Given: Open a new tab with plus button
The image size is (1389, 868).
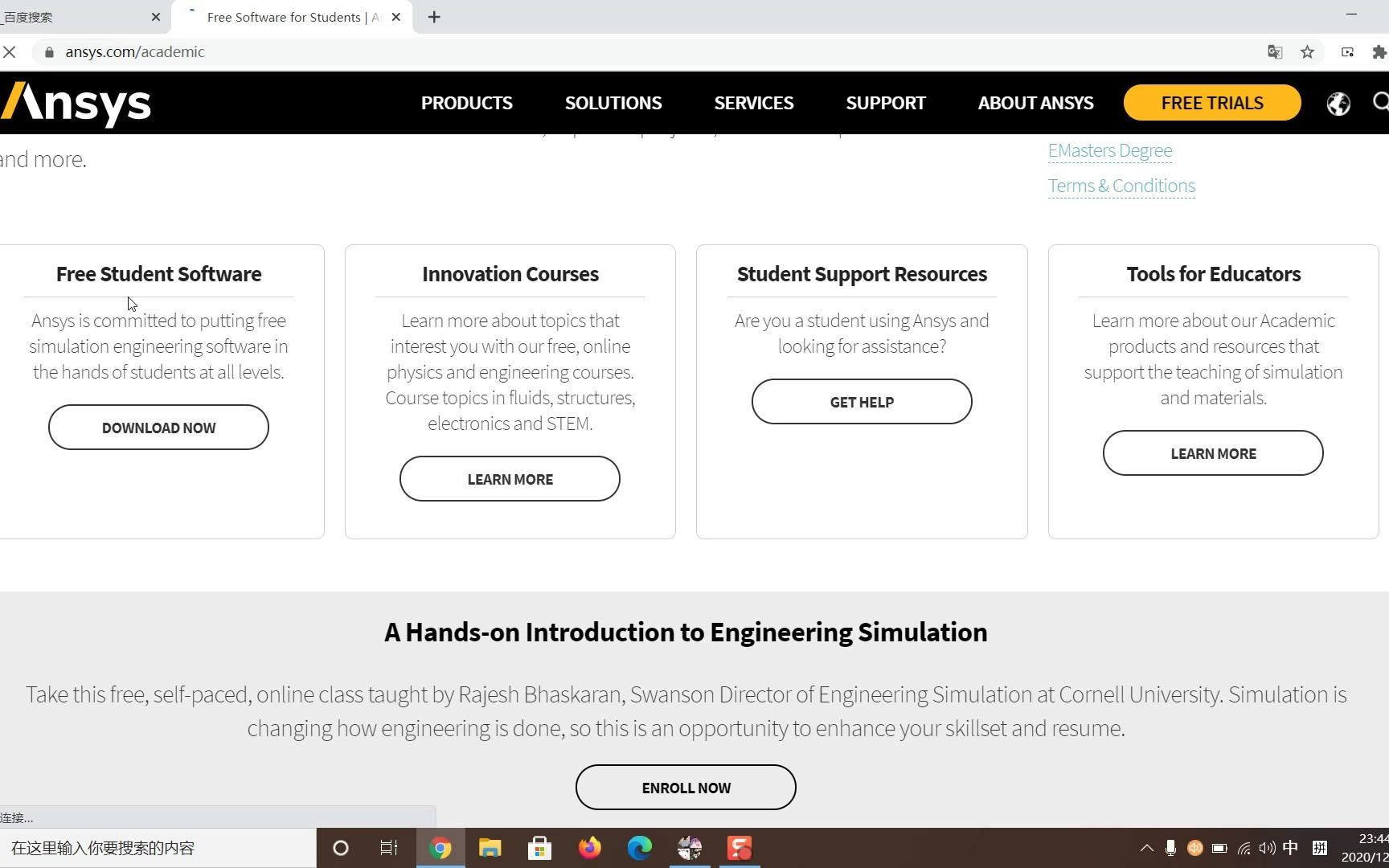Looking at the screenshot, I should pos(434,17).
